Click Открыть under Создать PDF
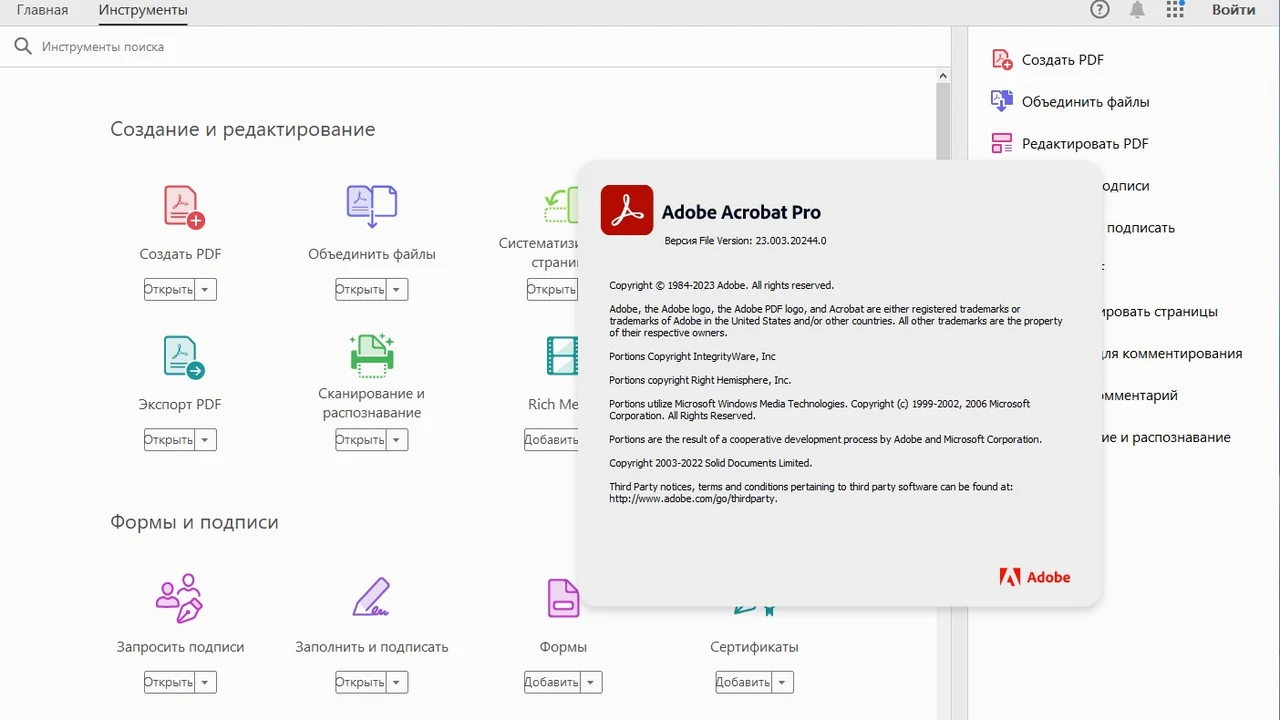Image resolution: width=1280 pixels, height=720 pixels. click(x=169, y=290)
